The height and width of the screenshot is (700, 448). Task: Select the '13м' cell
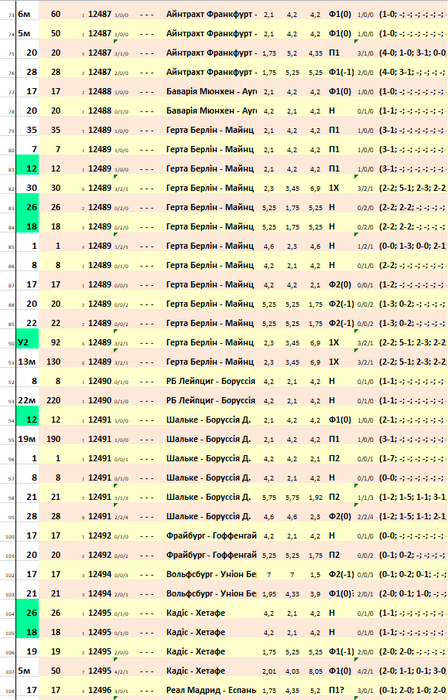pos(28,362)
